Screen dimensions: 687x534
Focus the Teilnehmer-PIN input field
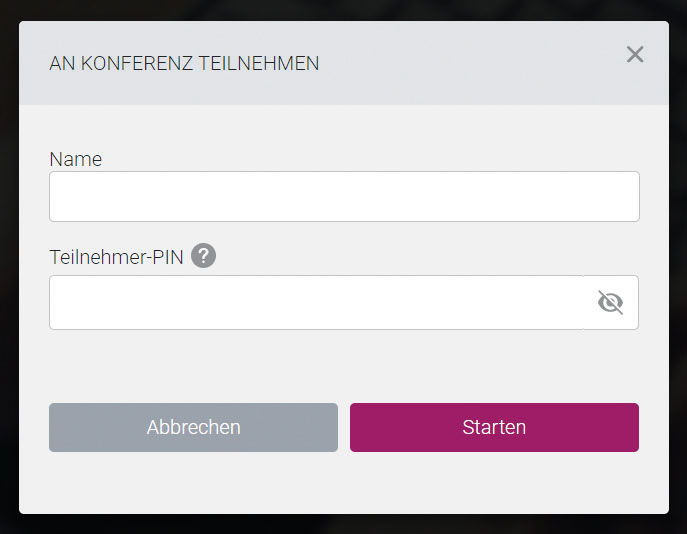coord(316,302)
